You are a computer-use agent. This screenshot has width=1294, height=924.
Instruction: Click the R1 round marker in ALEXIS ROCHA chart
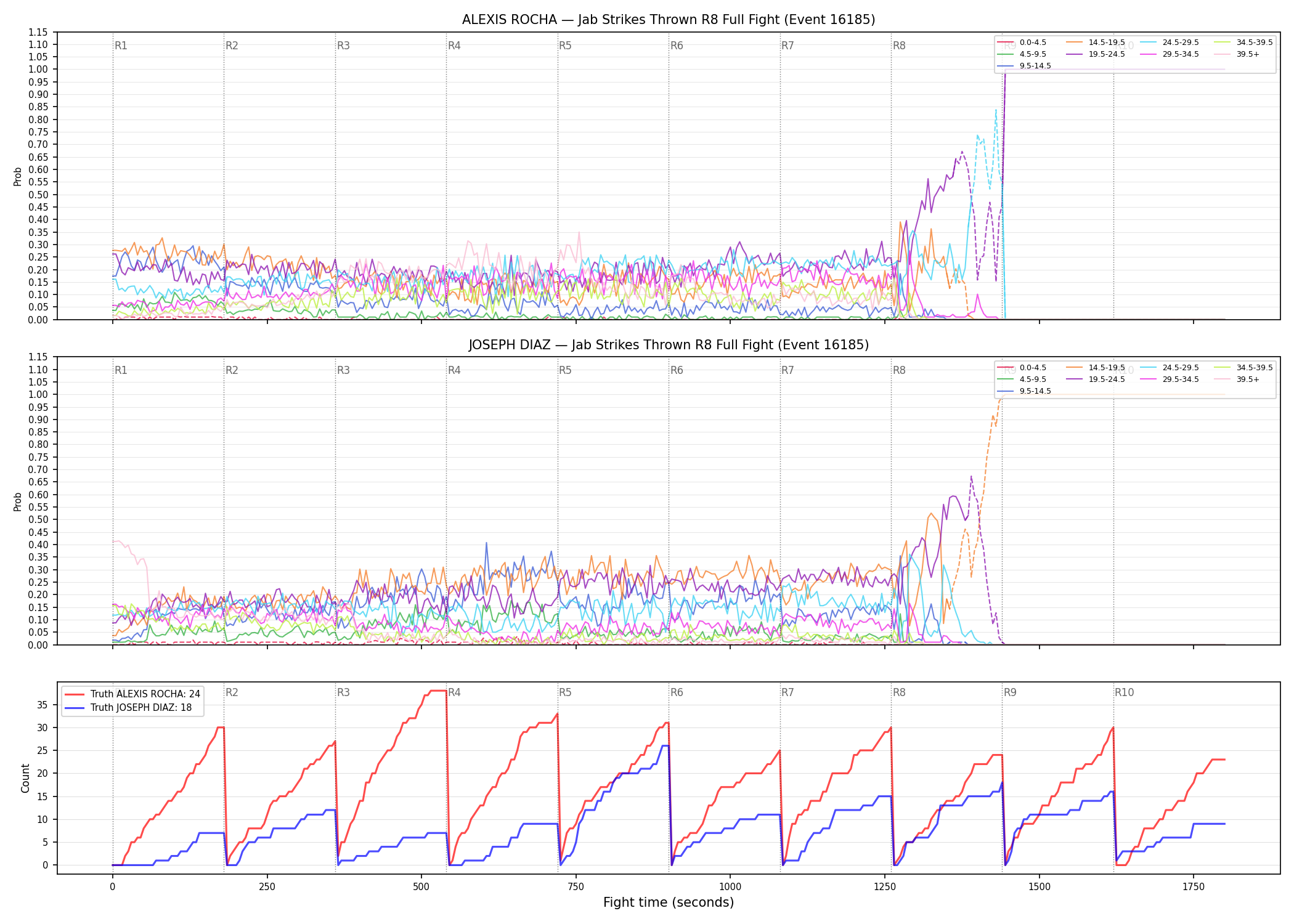(121, 46)
